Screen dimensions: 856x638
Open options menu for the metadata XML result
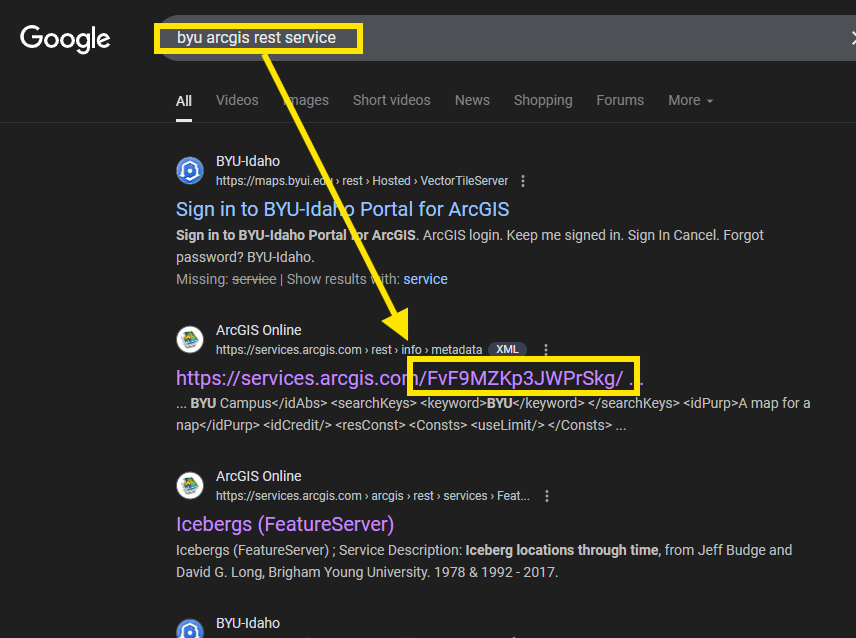point(546,349)
